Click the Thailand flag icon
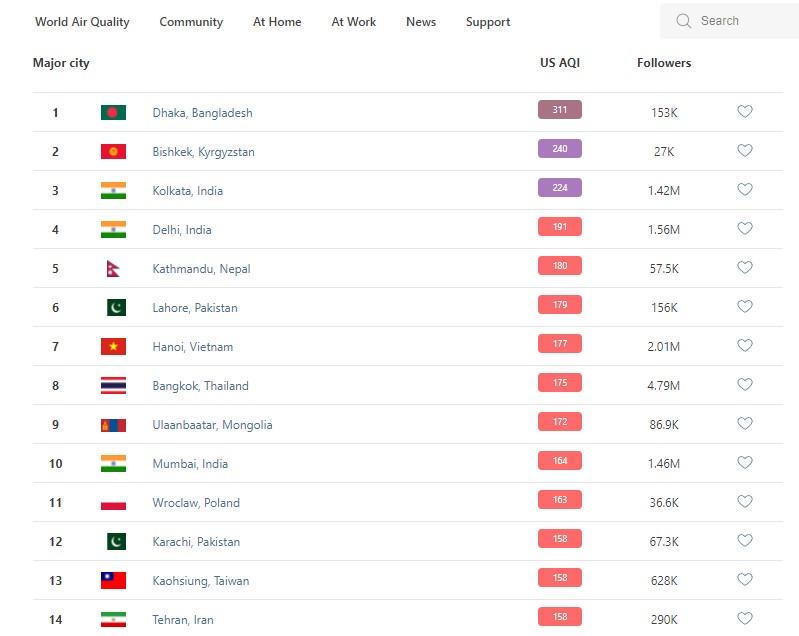799x636 pixels. tap(113, 386)
